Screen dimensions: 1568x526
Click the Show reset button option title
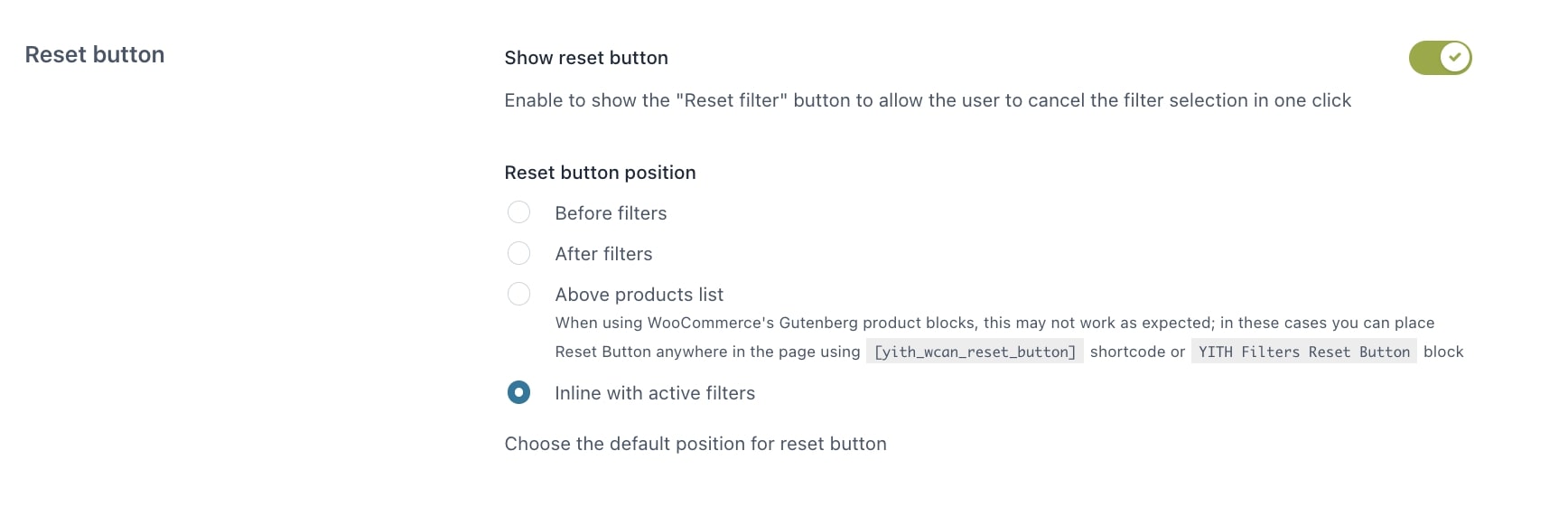pos(586,58)
